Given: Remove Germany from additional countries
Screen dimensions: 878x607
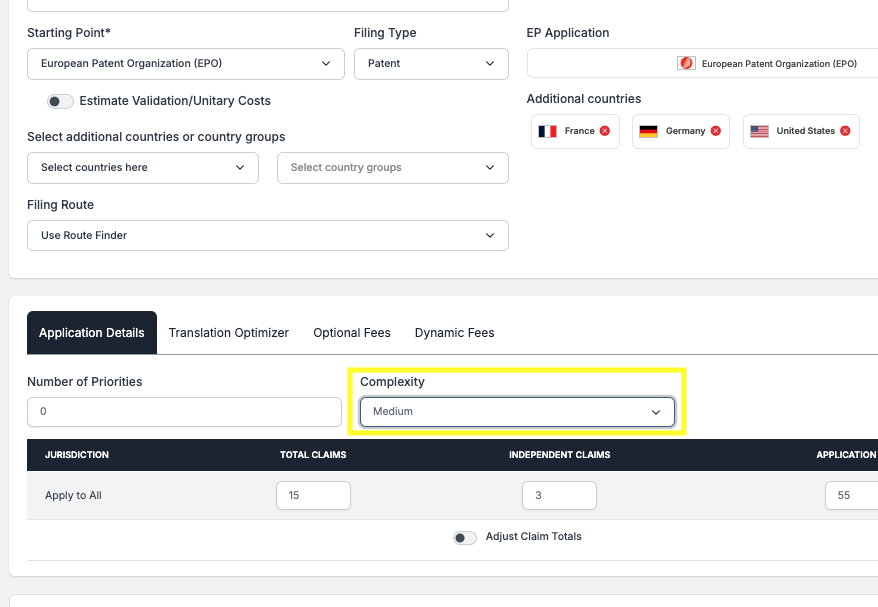Looking at the screenshot, I should click(716, 131).
